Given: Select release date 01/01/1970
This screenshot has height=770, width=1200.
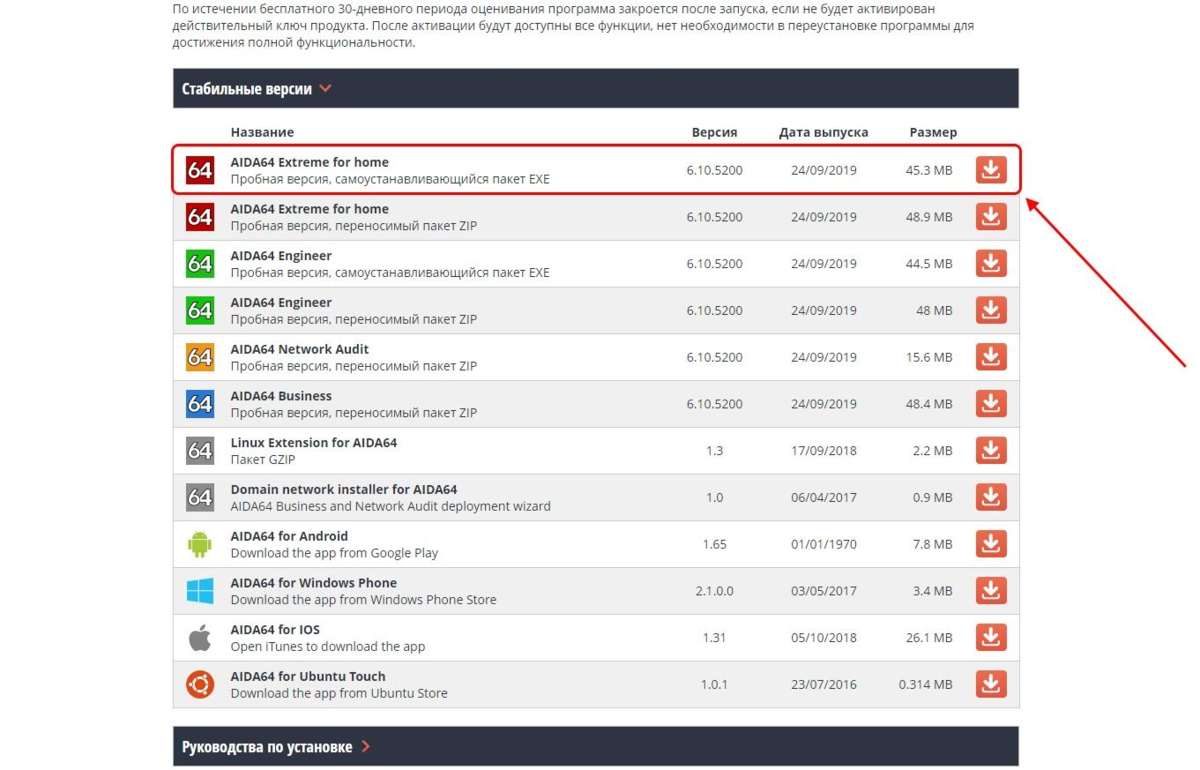Looking at the screenshot, I should point(823,544).
